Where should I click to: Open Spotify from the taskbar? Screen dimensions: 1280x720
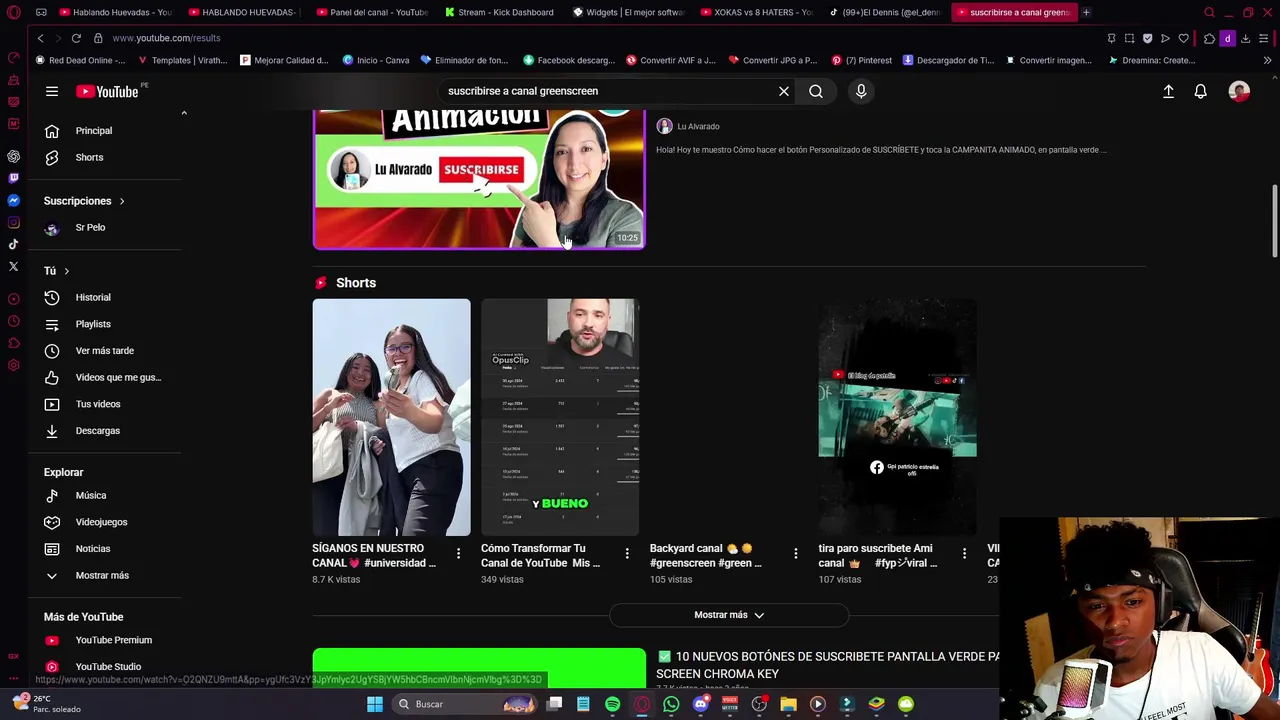(x=612, y=704)
